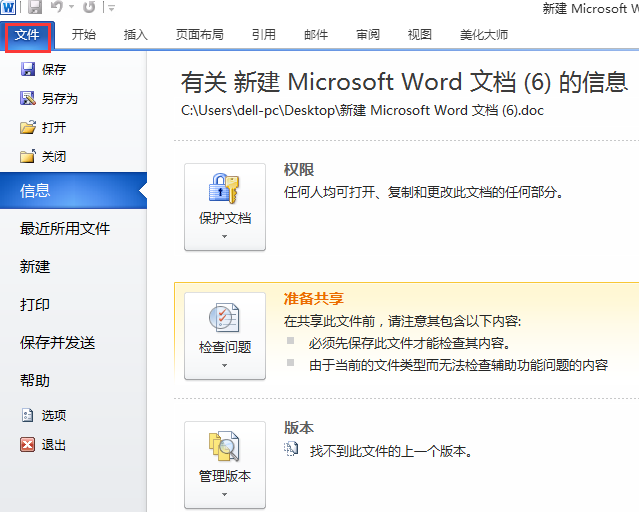Click 关闭 (Close) in the sidebar
The image size is (639, 512).
pyautogui.click(x=53, y=156)
